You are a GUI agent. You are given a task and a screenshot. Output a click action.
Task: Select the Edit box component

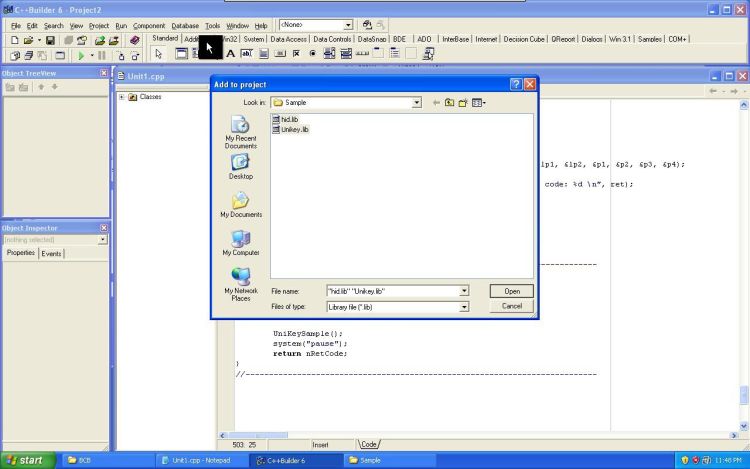247,54
